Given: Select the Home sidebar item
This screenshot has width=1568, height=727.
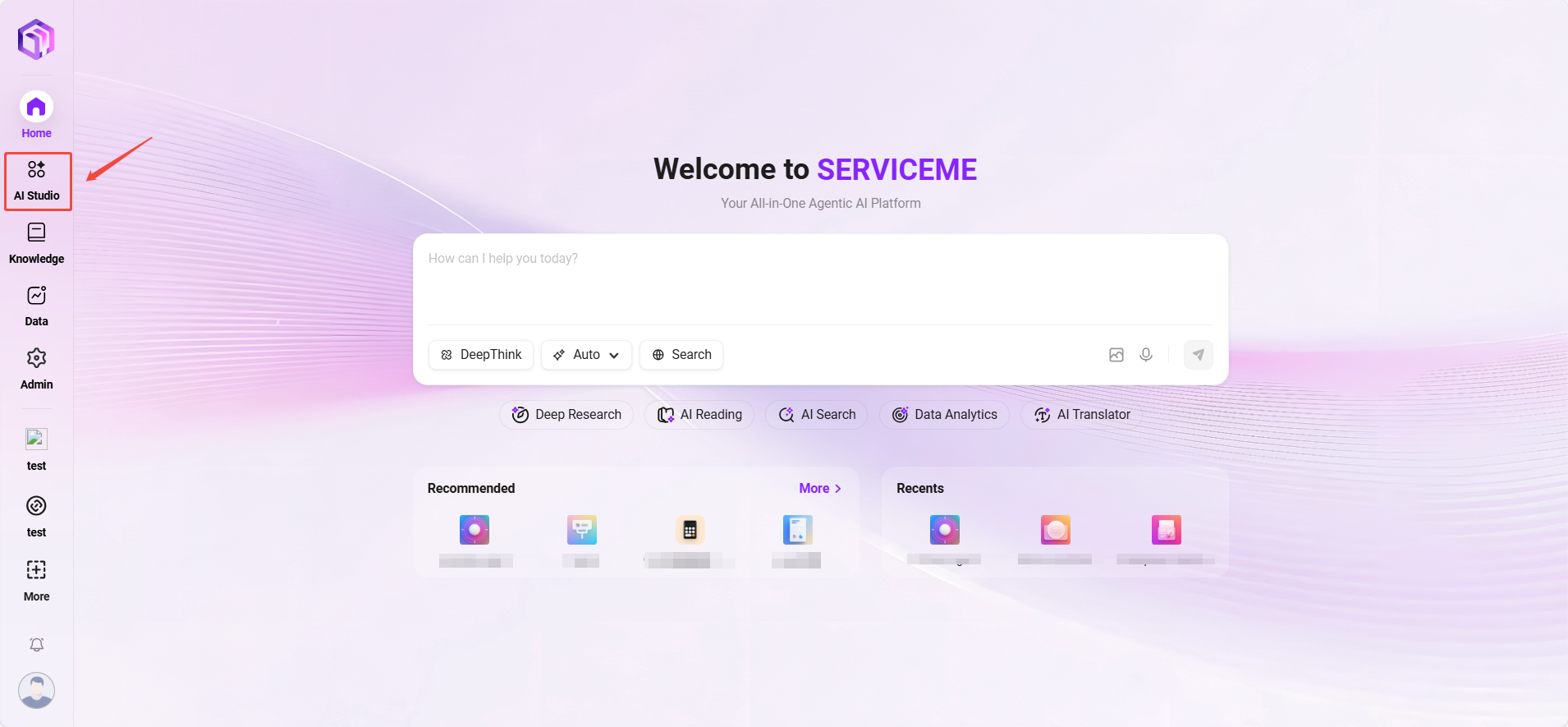Looking at the screenshot, I should click(37, 115).
